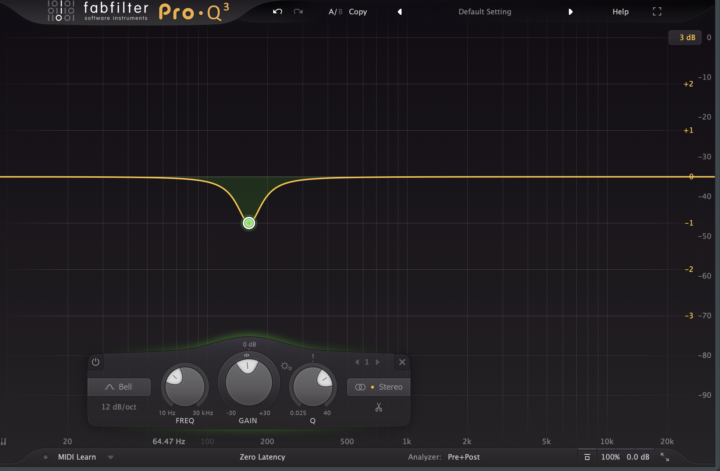
Task: Go to the next preset arrow
Action: click(570, 12)
